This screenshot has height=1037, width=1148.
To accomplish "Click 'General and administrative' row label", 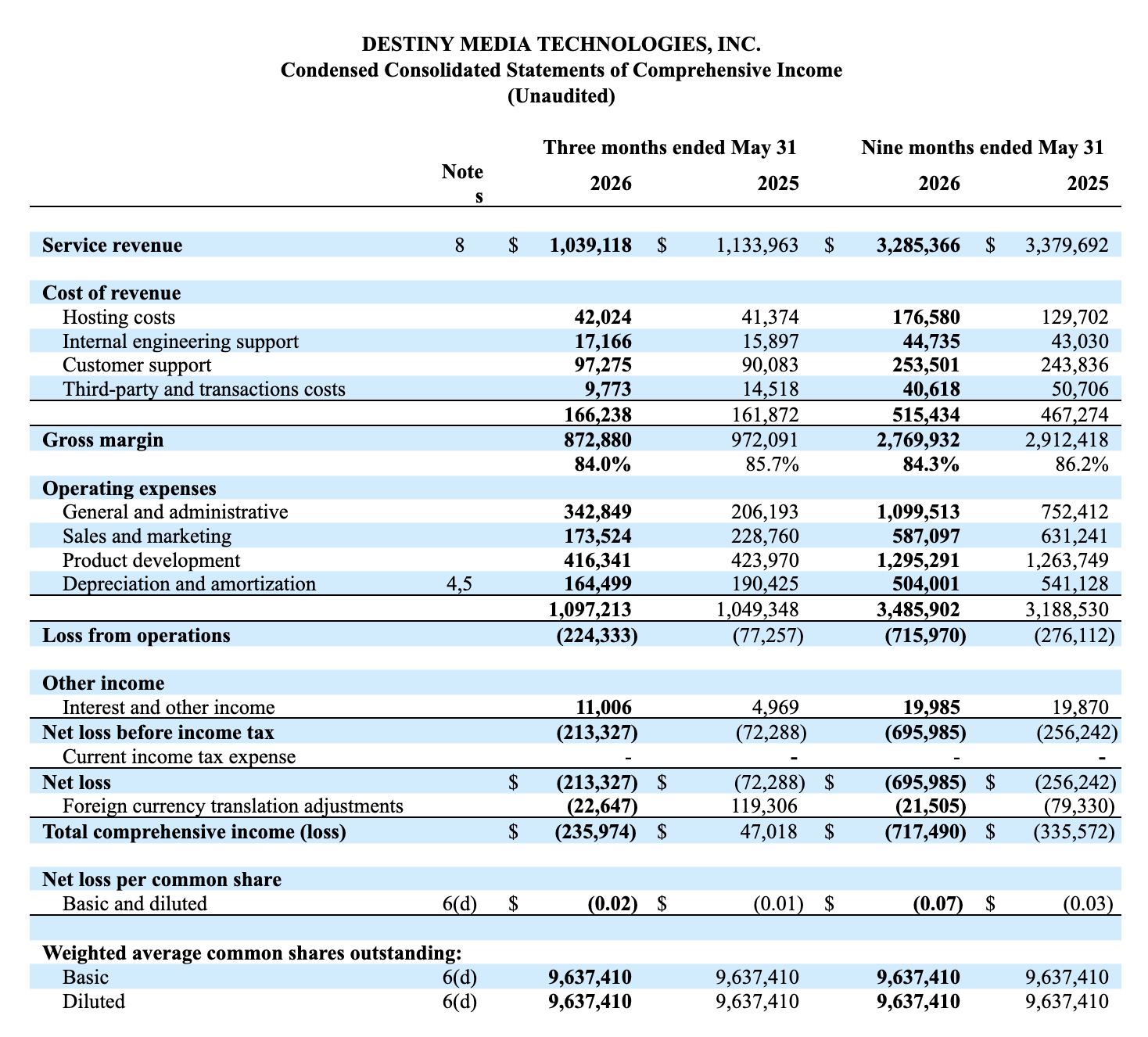I will click(175, 512).
